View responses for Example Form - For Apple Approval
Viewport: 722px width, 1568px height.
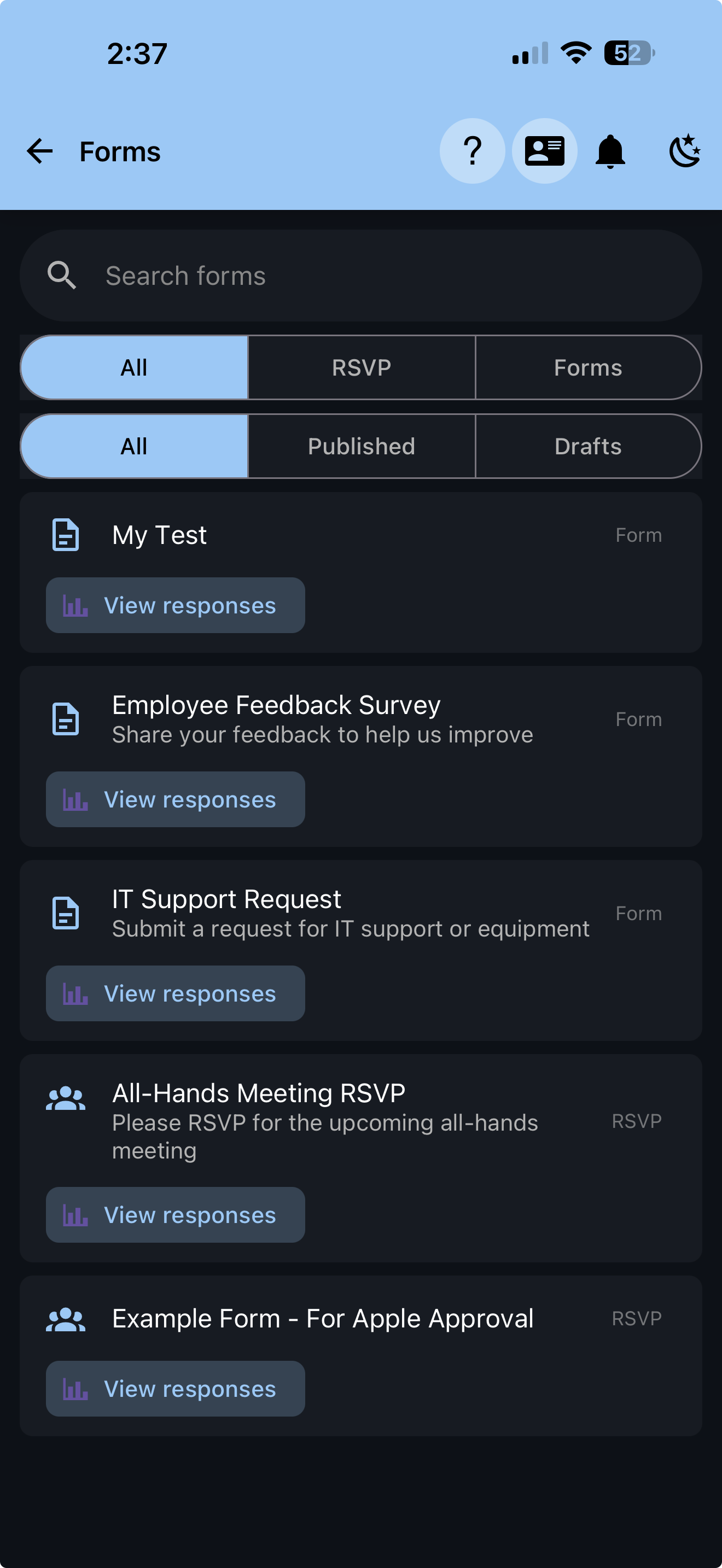click(176, 1389)
